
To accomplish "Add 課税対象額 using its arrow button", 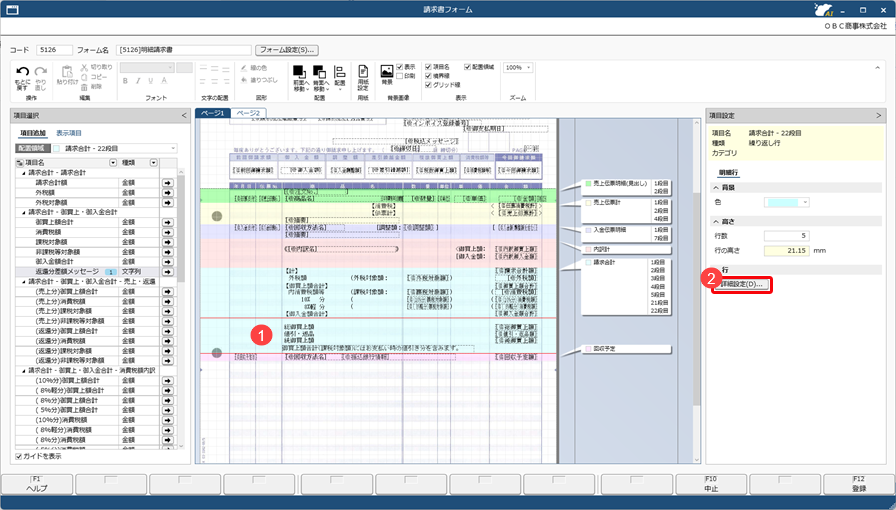I will tap(167, 242).
